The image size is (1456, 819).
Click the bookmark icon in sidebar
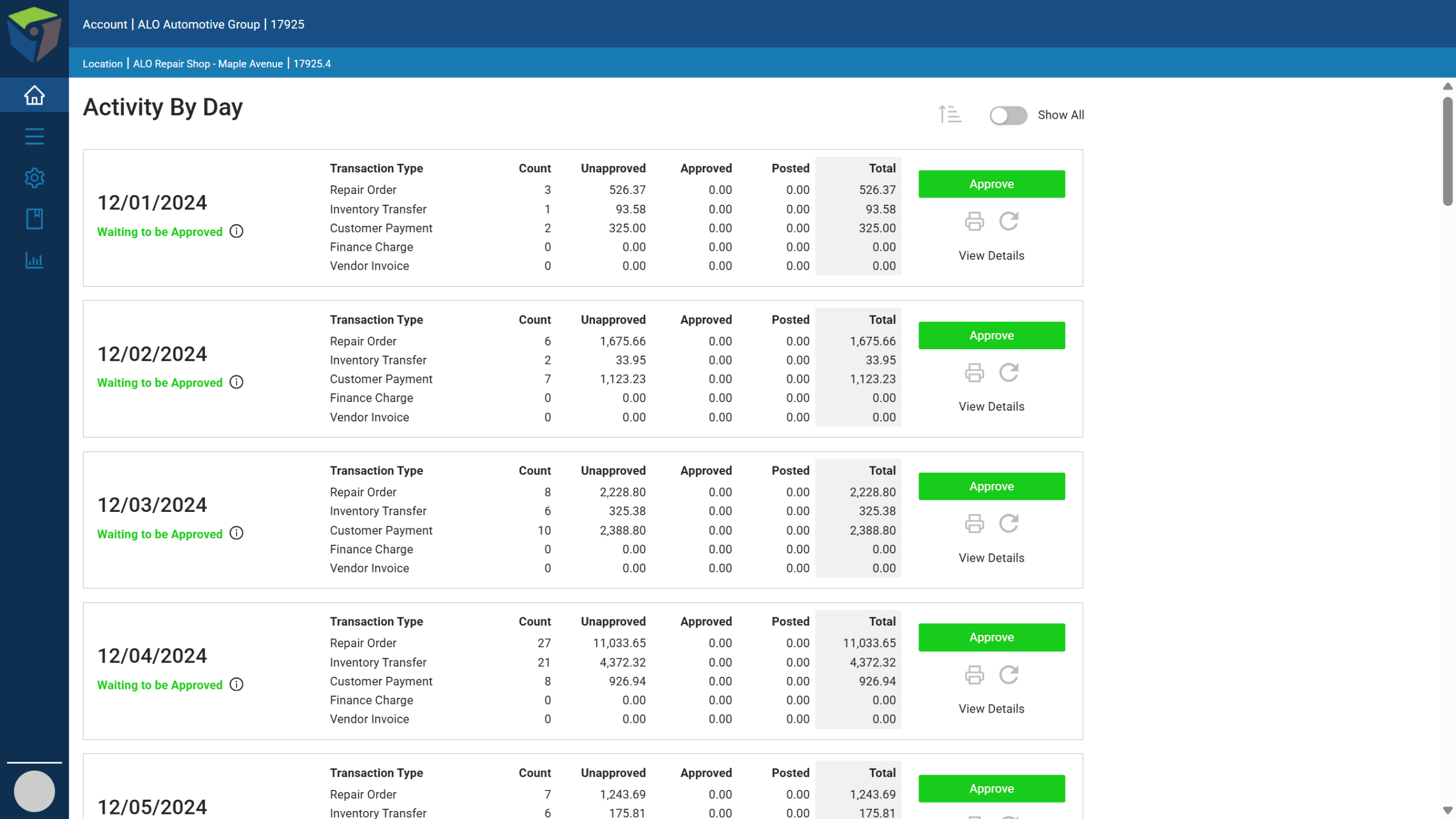click(x=34, y=219)
